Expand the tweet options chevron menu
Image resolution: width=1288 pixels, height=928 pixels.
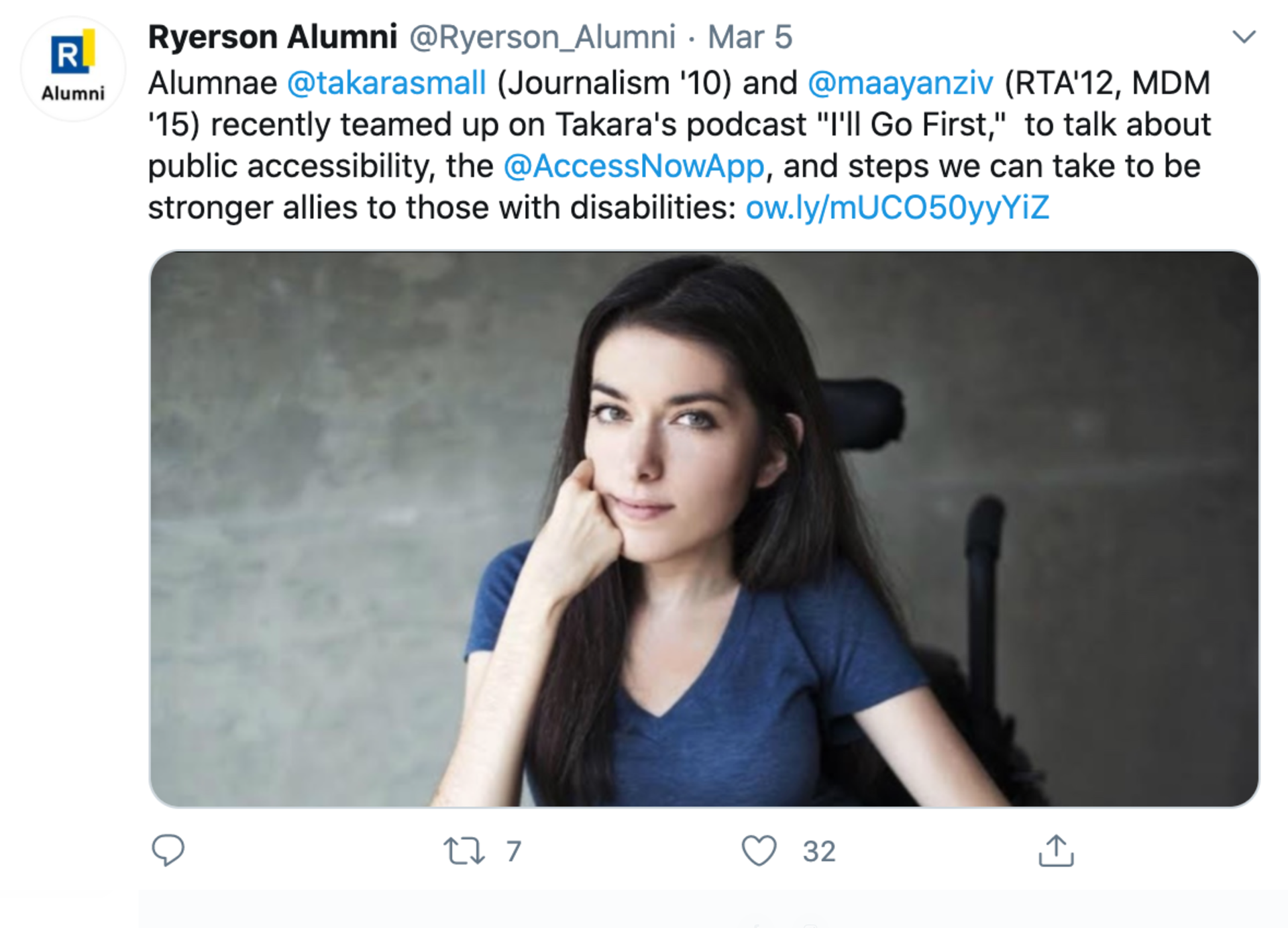(x=1244, y=37)
